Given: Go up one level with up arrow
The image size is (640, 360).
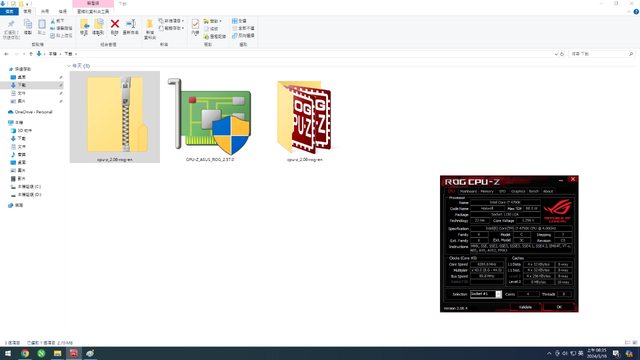Looking at the screenshot, I should click(31, 54).
